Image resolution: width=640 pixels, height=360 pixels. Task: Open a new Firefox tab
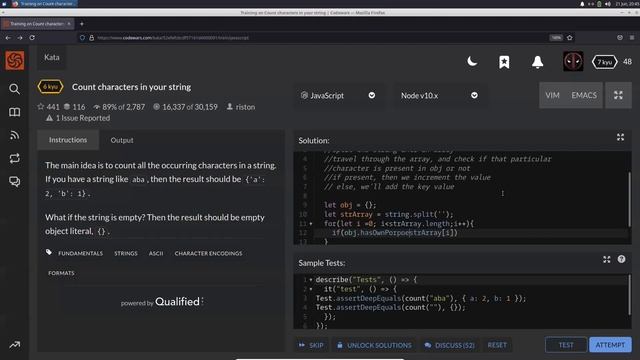pos(82,24)
